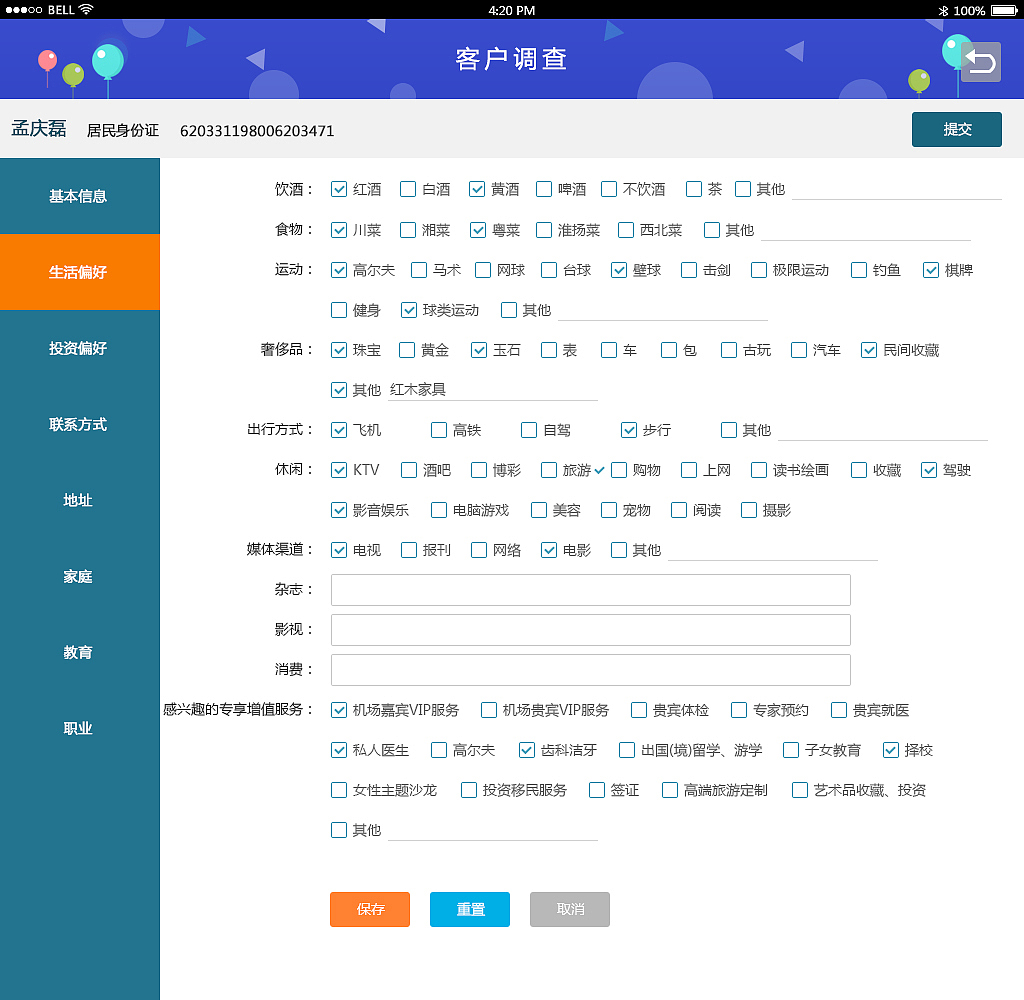Check the 白酒 checkbox under 饮酒
The image size is (1024, 1000).
point(407,188)
